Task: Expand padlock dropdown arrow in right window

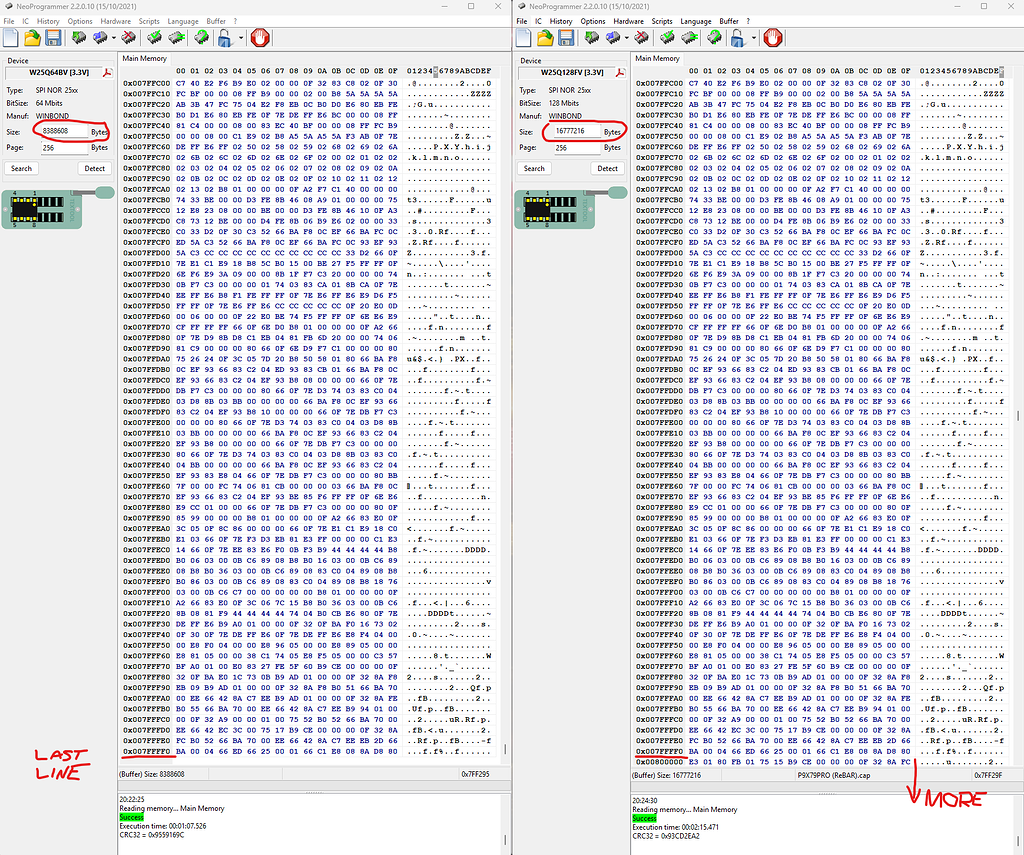Action: click(x=752, y=38)
